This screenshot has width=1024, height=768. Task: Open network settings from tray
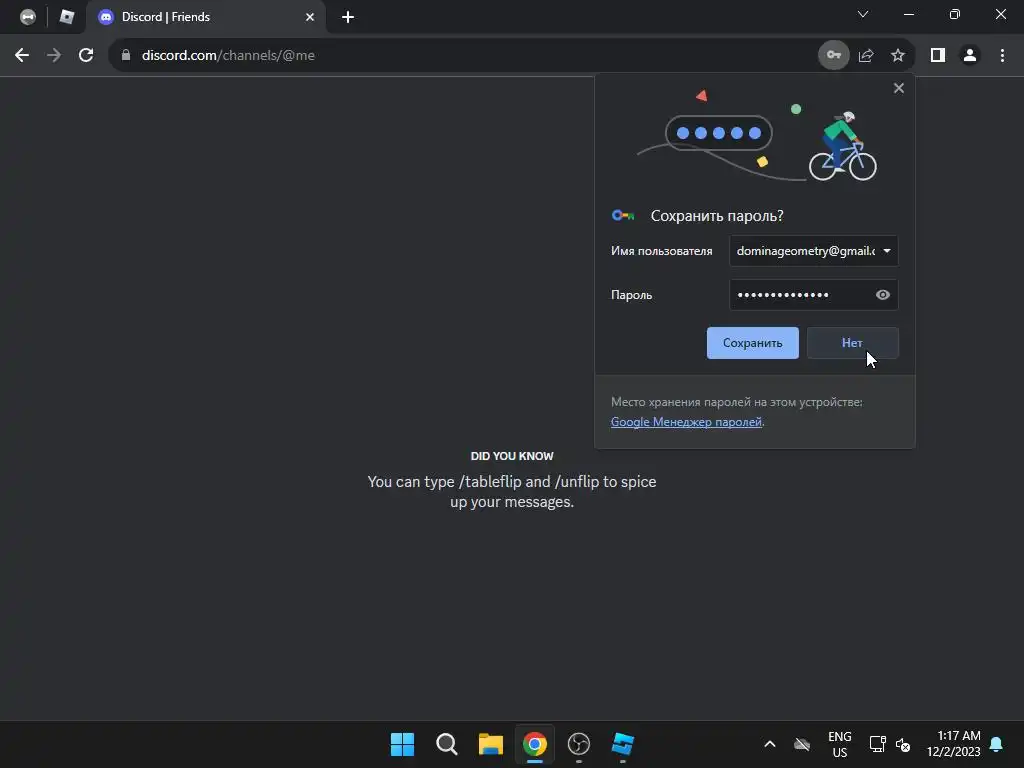click(x=877, y=744)
